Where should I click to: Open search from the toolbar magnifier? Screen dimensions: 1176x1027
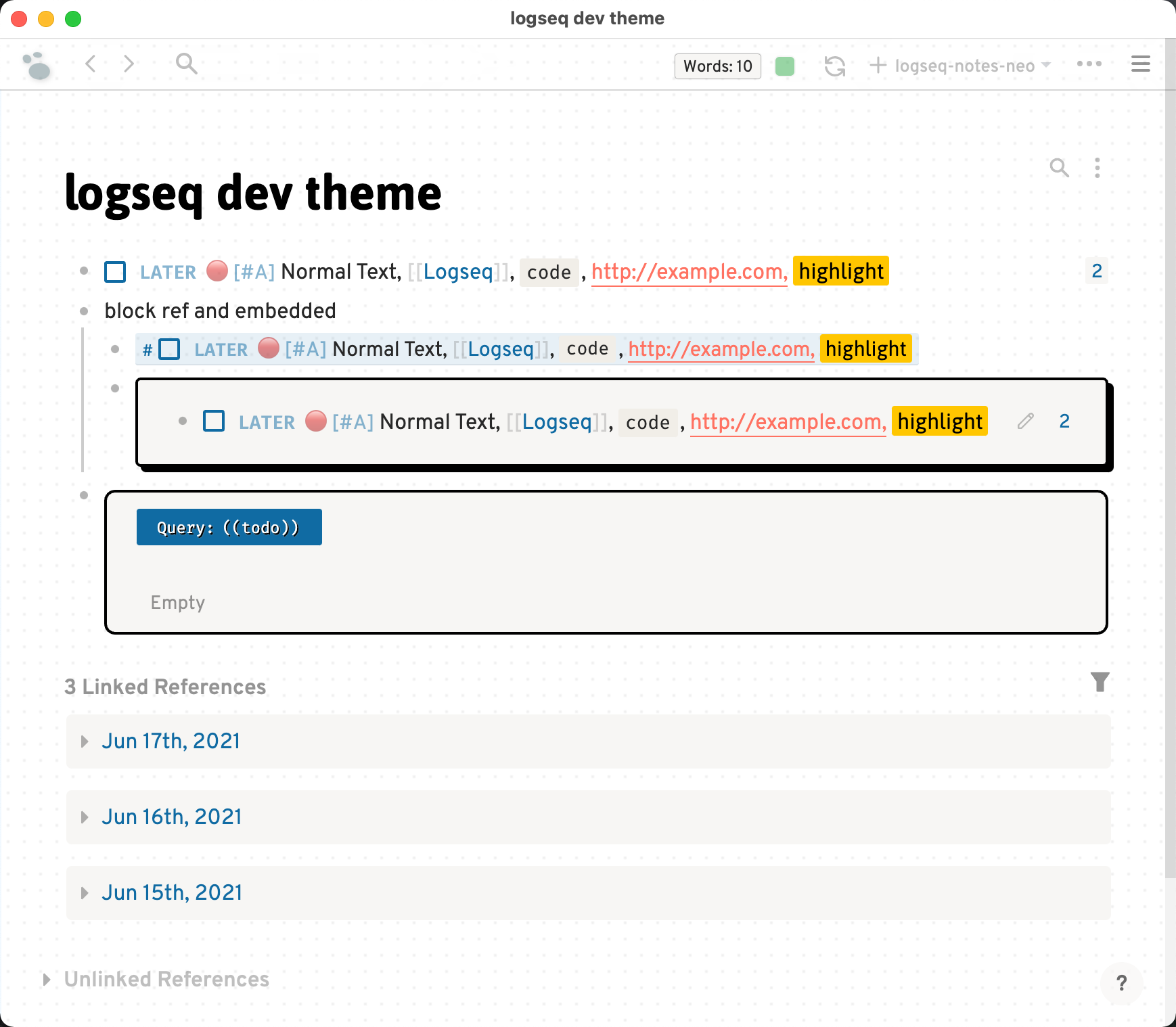click(186, 64)
